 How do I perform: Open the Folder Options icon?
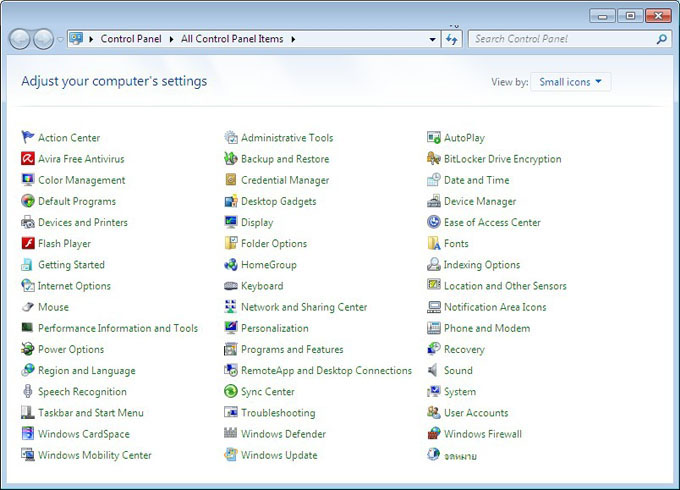(x=231, y=243)
